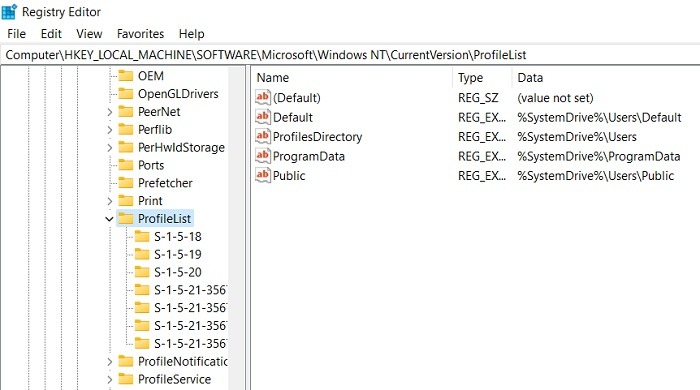Open the View menu
The width and height of the screenshot is (700, 390).
pos(89,34)
